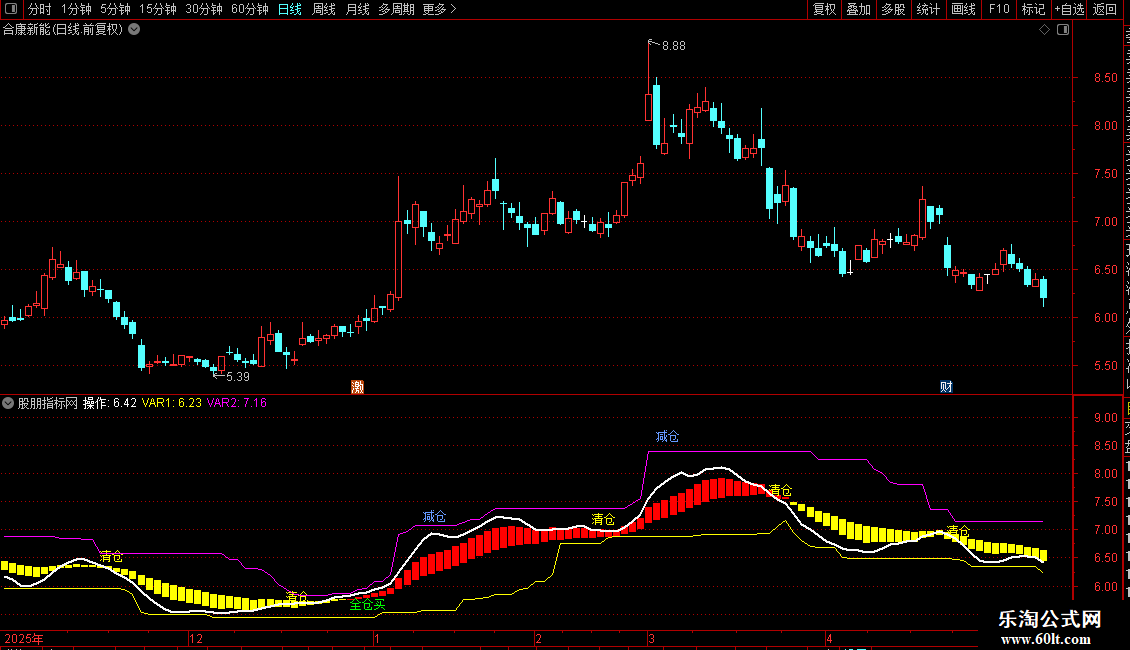Click the 2025年 timeline label

(24, 638)
